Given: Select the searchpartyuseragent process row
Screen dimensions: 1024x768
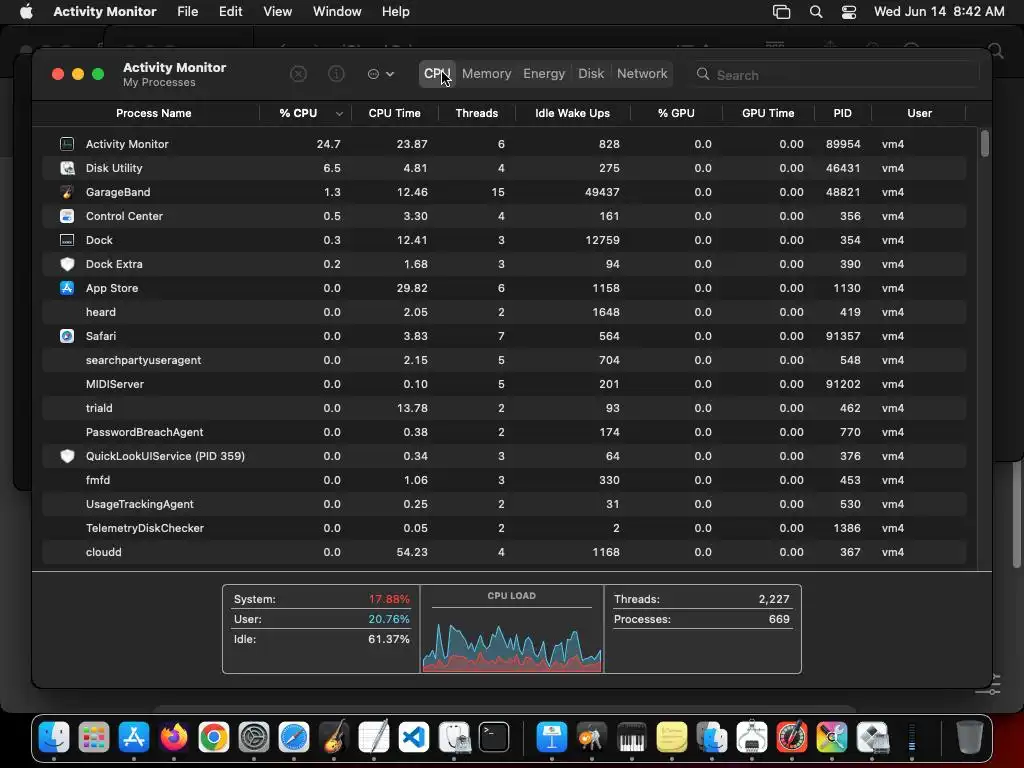Looking at the screenshot, I should click(504, 360).
